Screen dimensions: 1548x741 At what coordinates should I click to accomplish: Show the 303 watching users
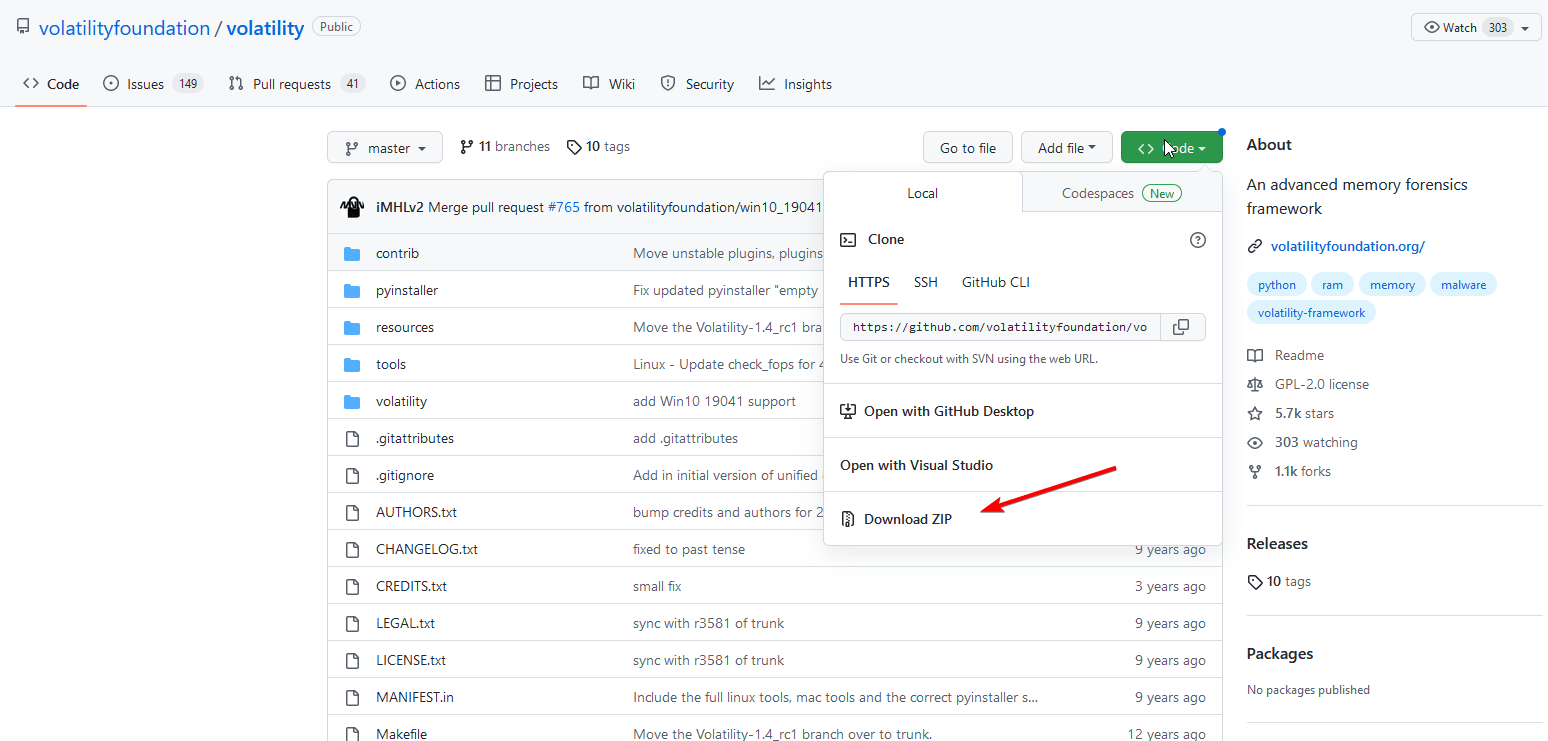pyautogui.click(x=1316, y=442)
